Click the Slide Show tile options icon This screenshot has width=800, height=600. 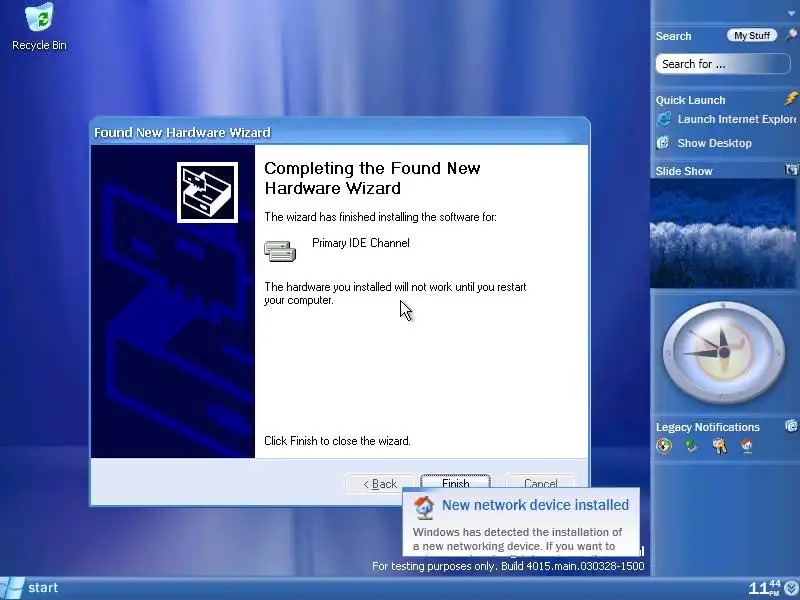tap(791, 169)
